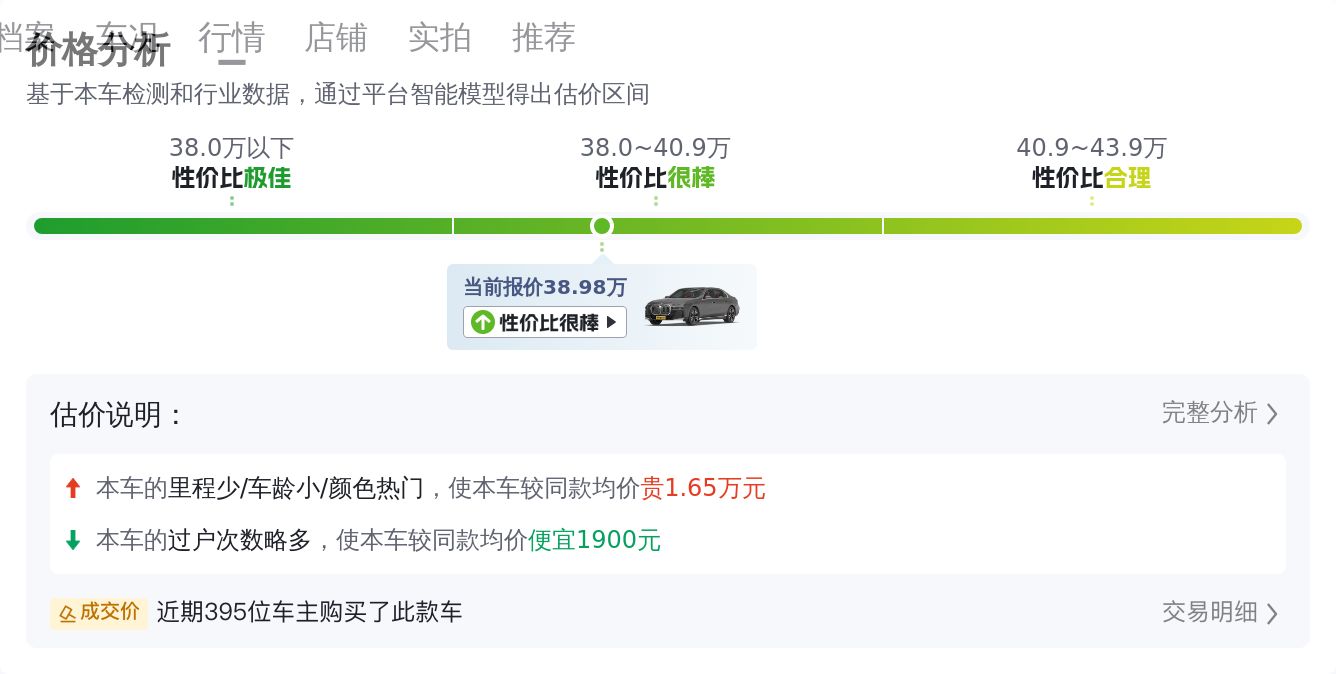This screenshot has width=1336, height=674.
Task: Click the 完整分析 link
Action: click(1208, 413)
